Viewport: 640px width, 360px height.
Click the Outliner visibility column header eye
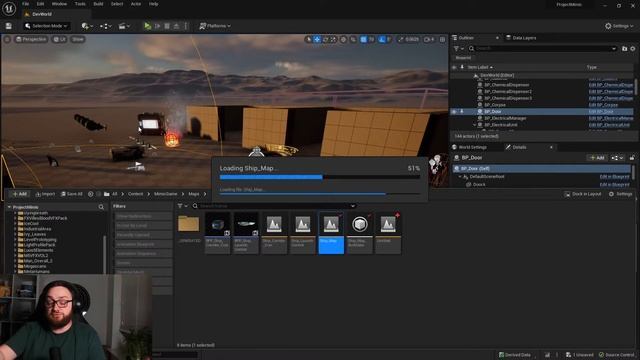coord(454,67)
